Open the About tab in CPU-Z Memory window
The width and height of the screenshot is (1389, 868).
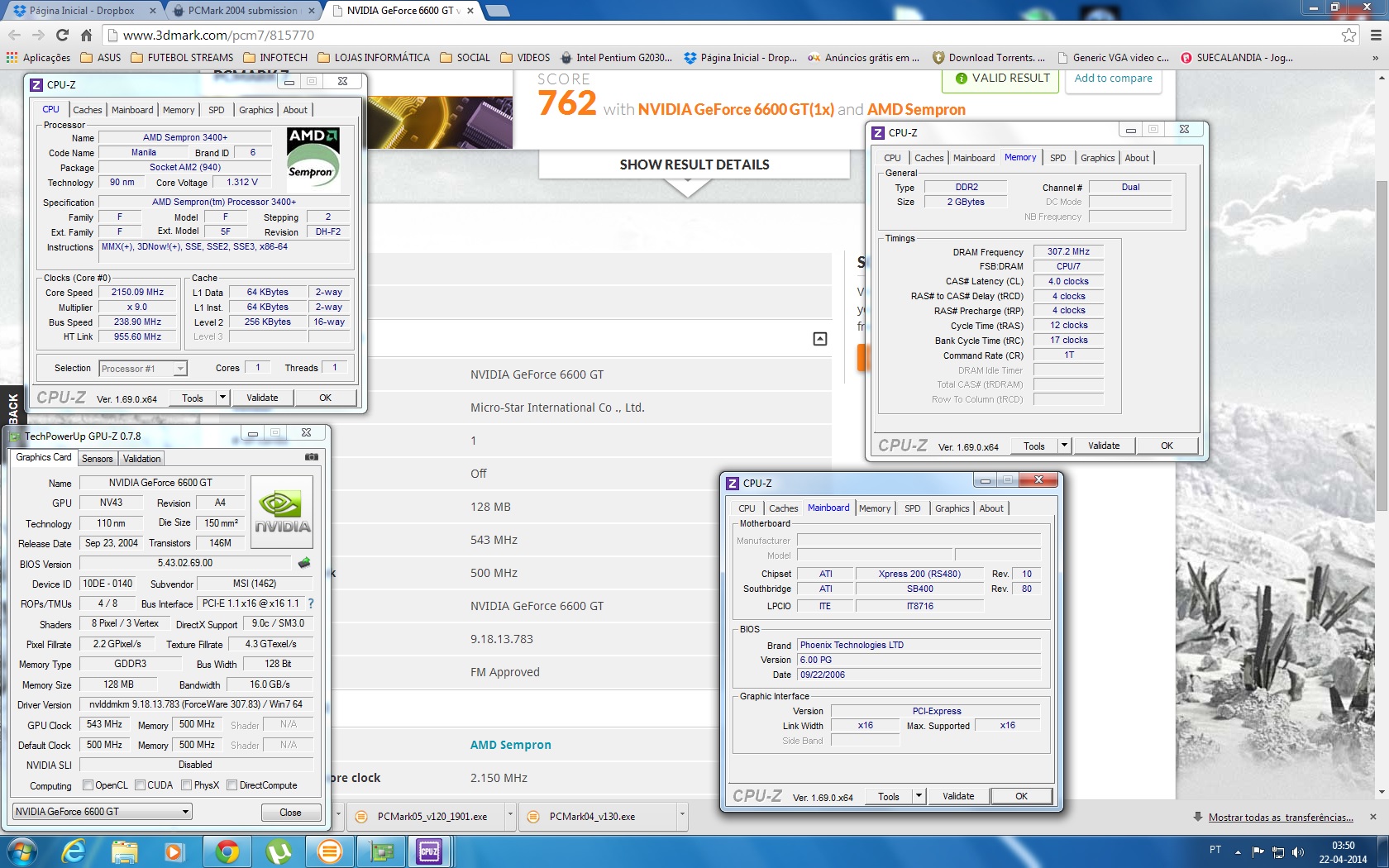pos(1137,158)
